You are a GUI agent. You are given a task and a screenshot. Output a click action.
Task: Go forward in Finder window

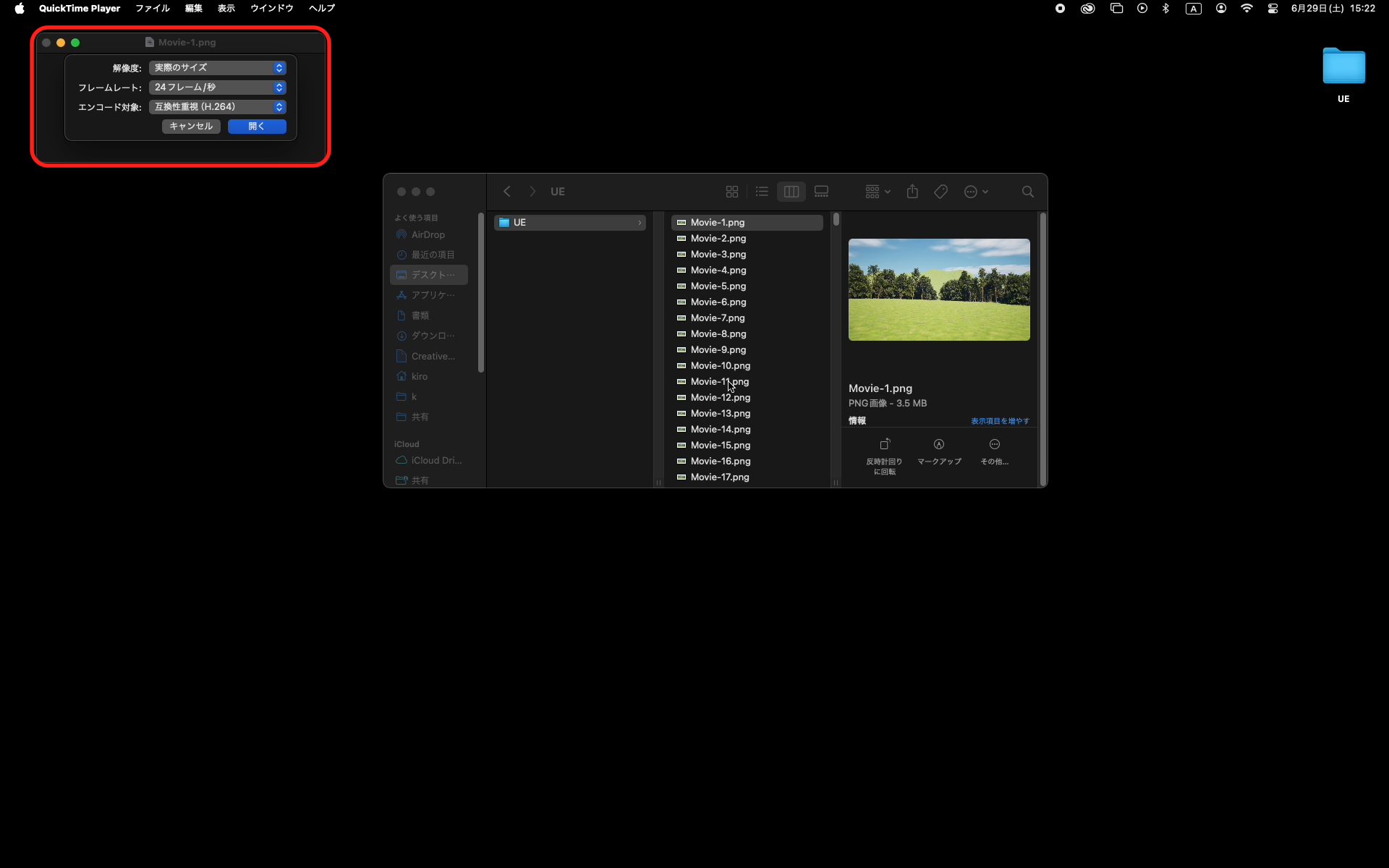point(532,192)
